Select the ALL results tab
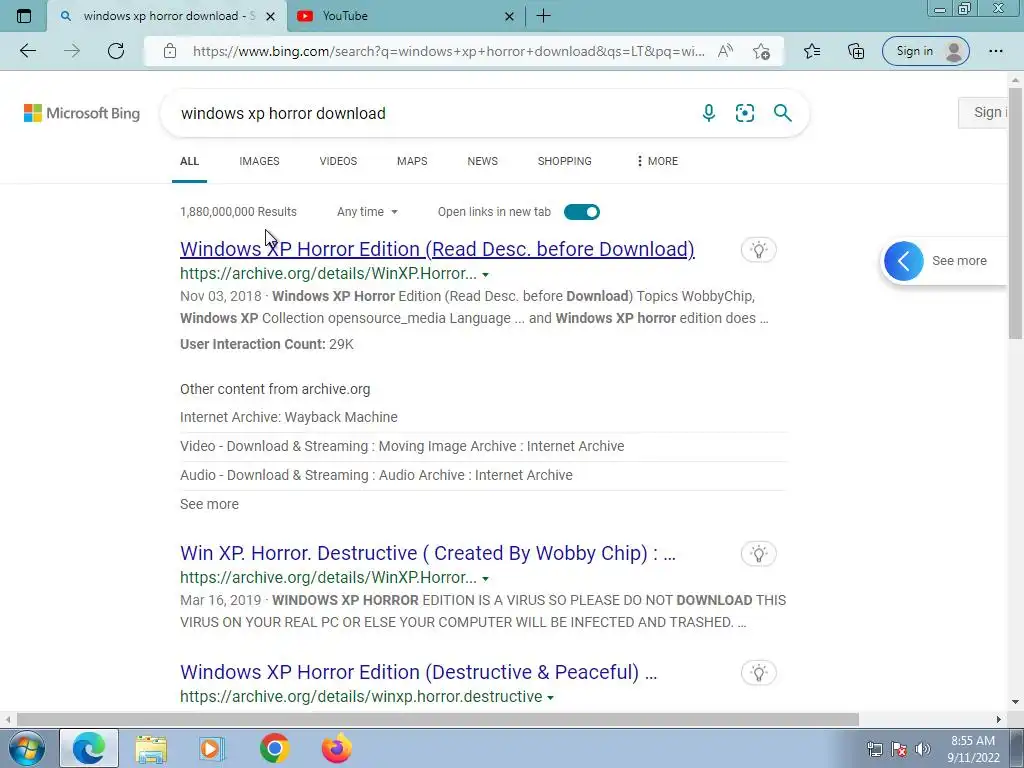The image size is (1024, 768). (x=189, y=161)
